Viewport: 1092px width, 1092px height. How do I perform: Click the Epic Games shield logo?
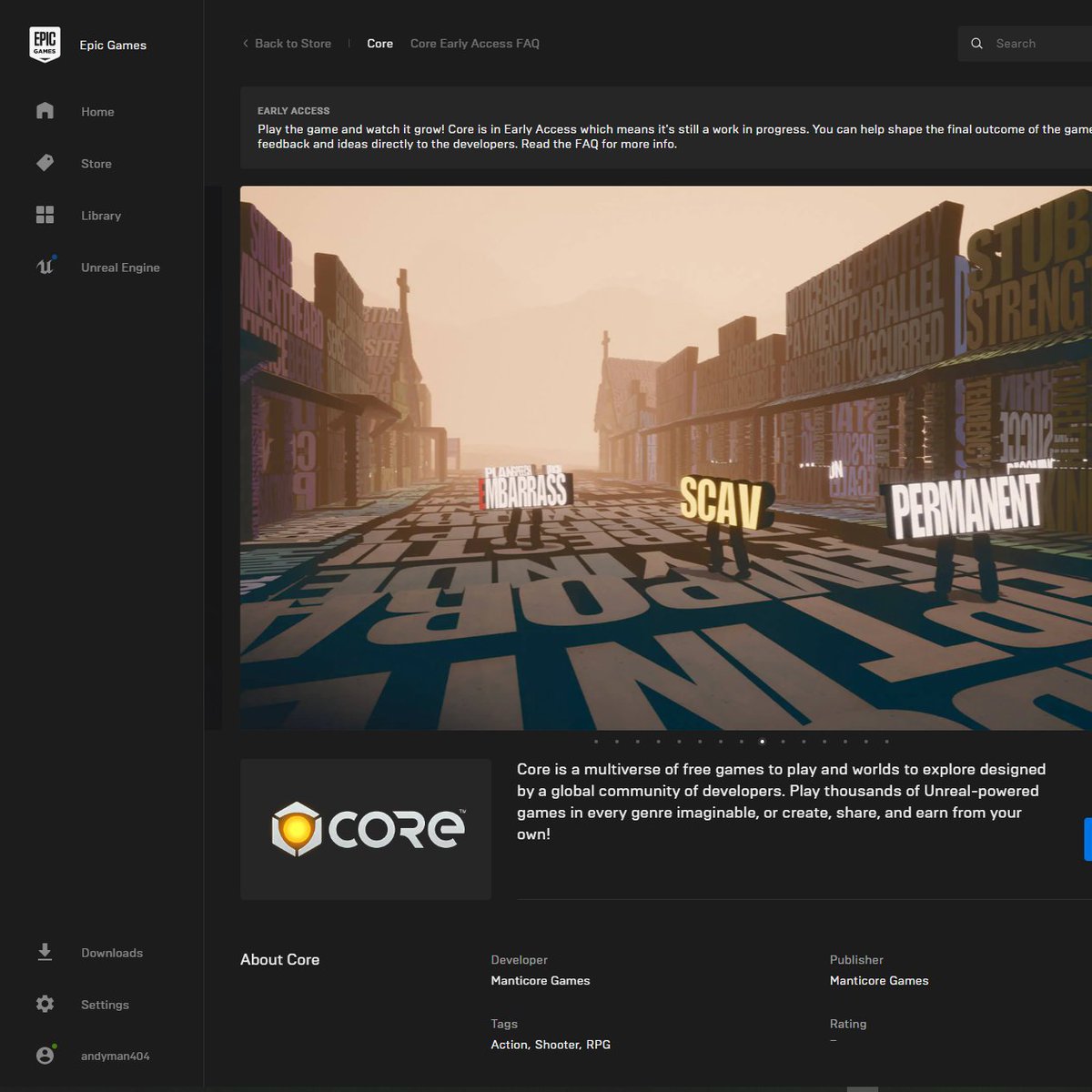(45, 45)
